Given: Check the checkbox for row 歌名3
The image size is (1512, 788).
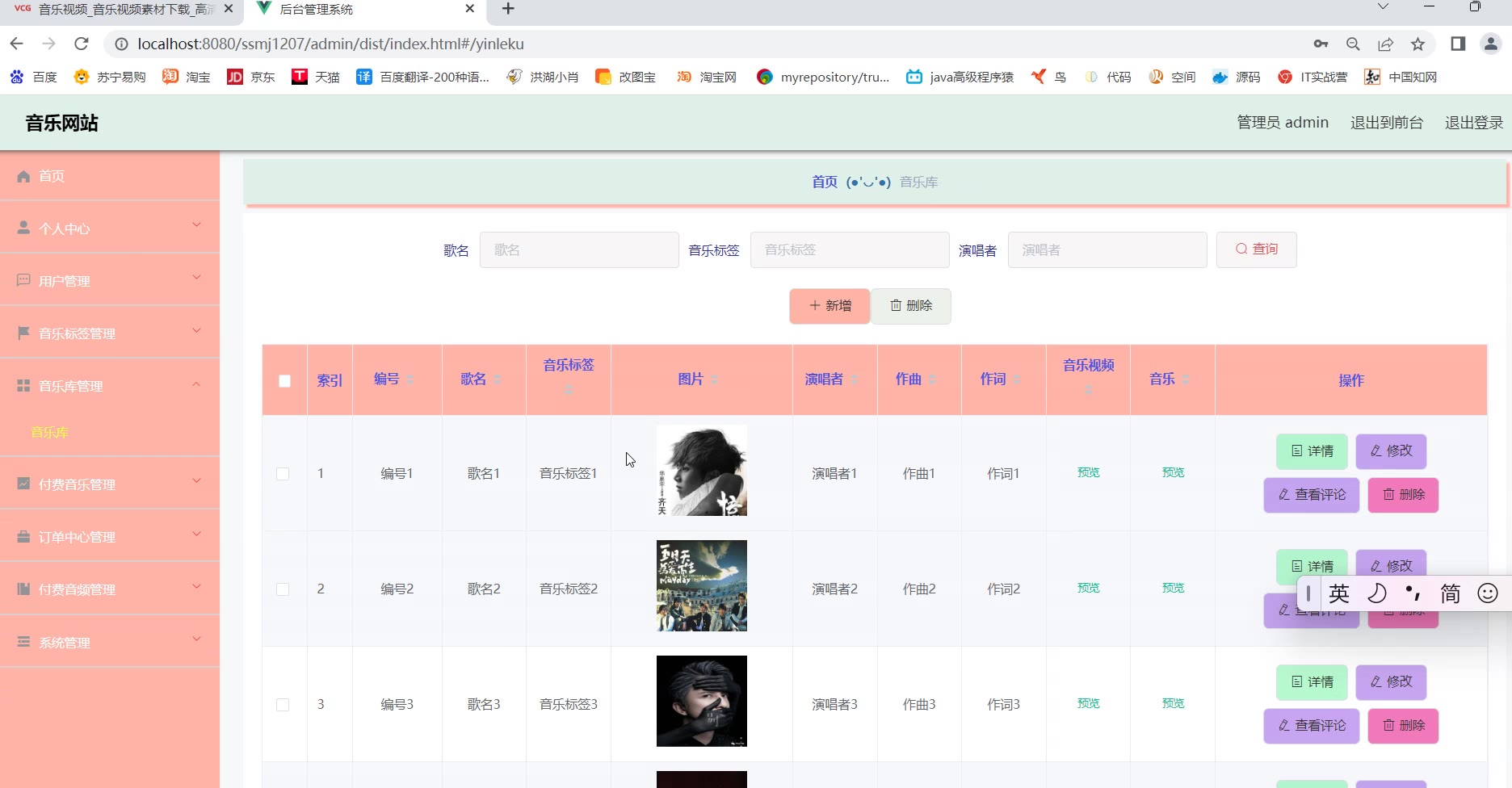Looking at the screenshot, I should [283, 705].
